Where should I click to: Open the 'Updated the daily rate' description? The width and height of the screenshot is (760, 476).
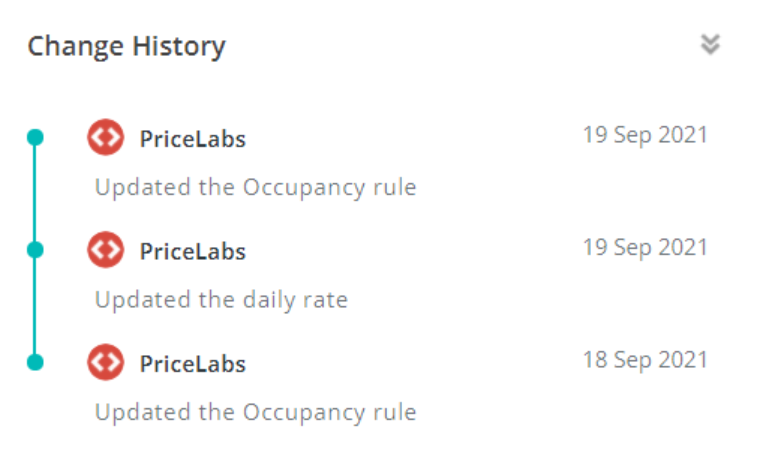point(222,301)
